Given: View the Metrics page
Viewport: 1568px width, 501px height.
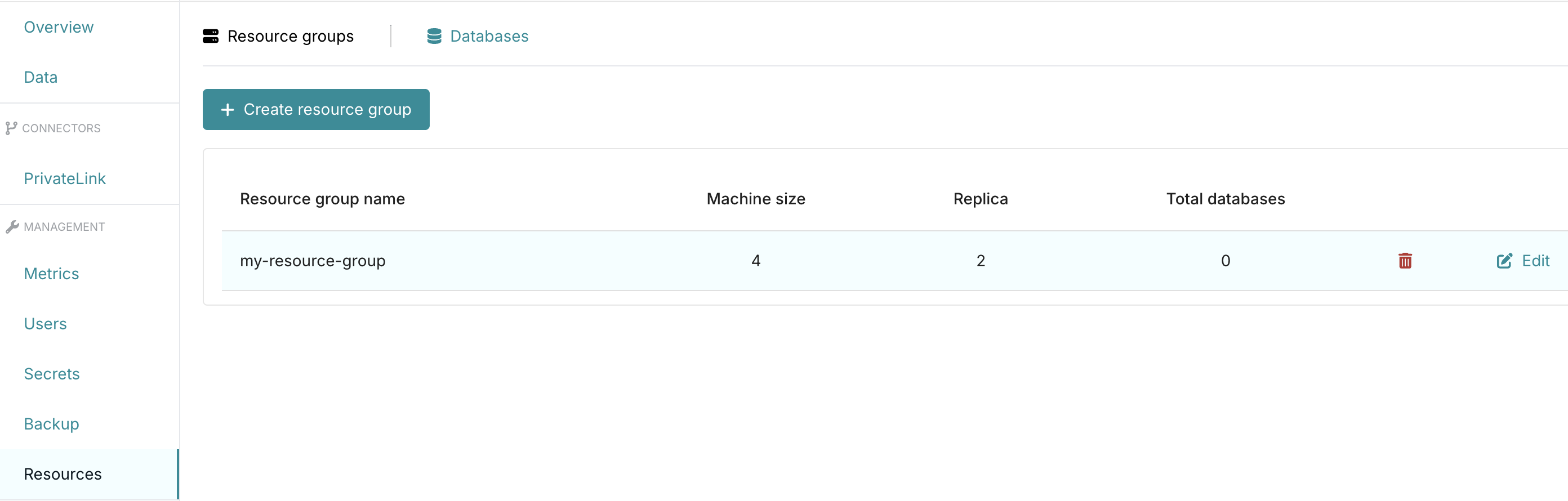Looking at the screenshot, I should (51, 274).
